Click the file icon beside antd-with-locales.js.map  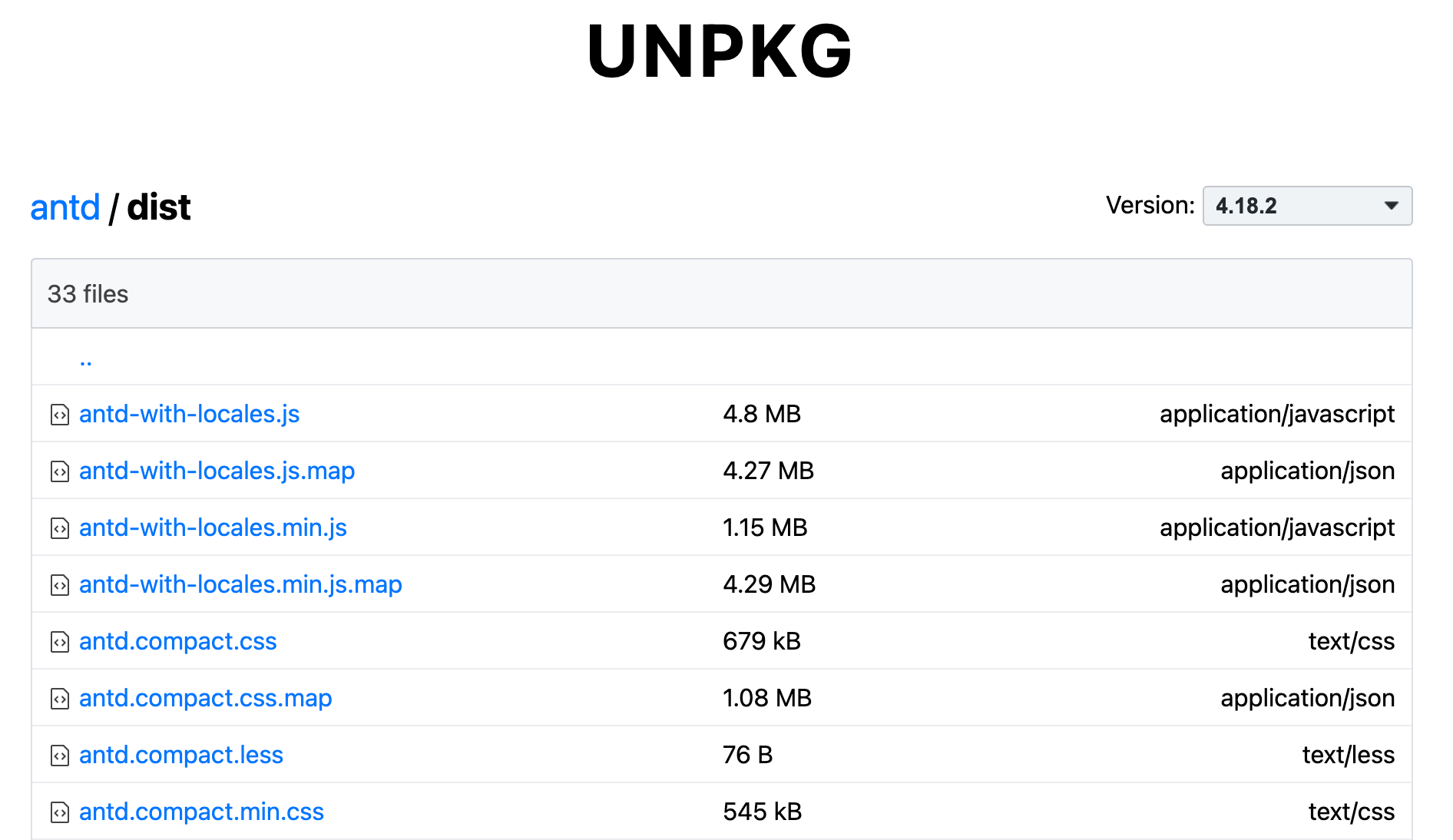(x=60, y=471)
